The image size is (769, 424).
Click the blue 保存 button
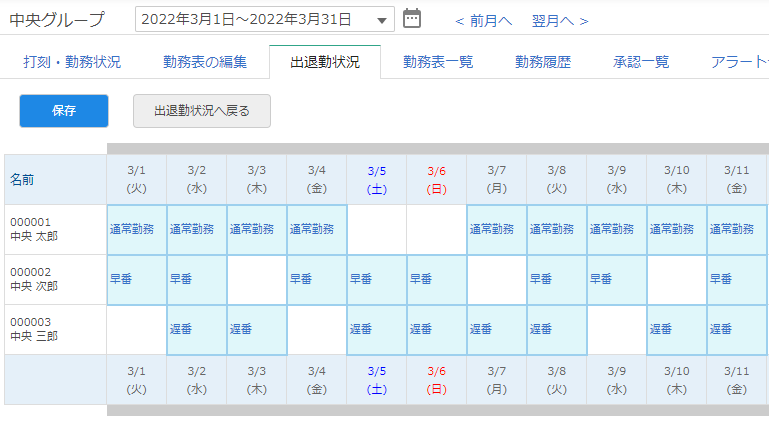pyautogui.click(x=64, y=111)
